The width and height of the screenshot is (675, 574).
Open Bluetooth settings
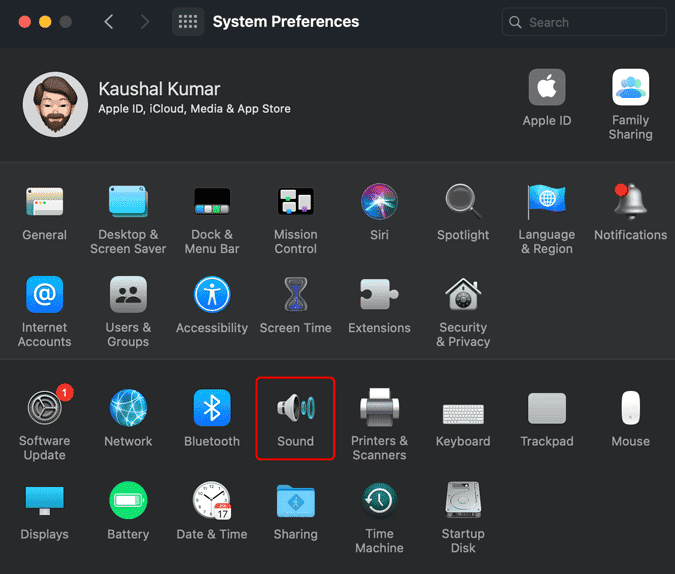[x=212, y=418]
